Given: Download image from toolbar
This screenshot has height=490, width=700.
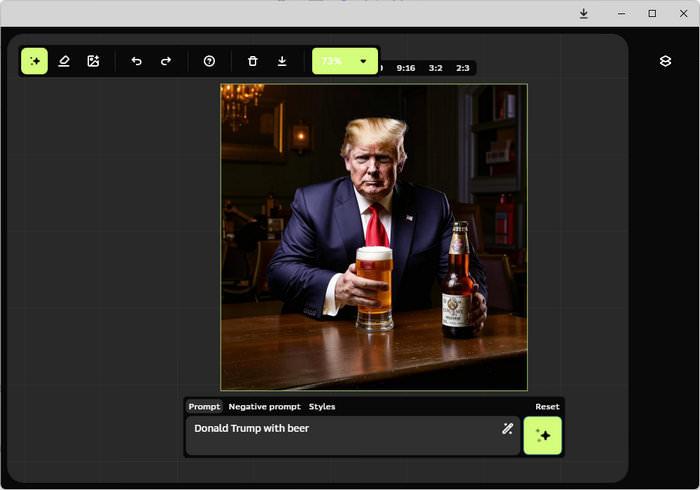Looking at the screenshot, I should [282, 61].
